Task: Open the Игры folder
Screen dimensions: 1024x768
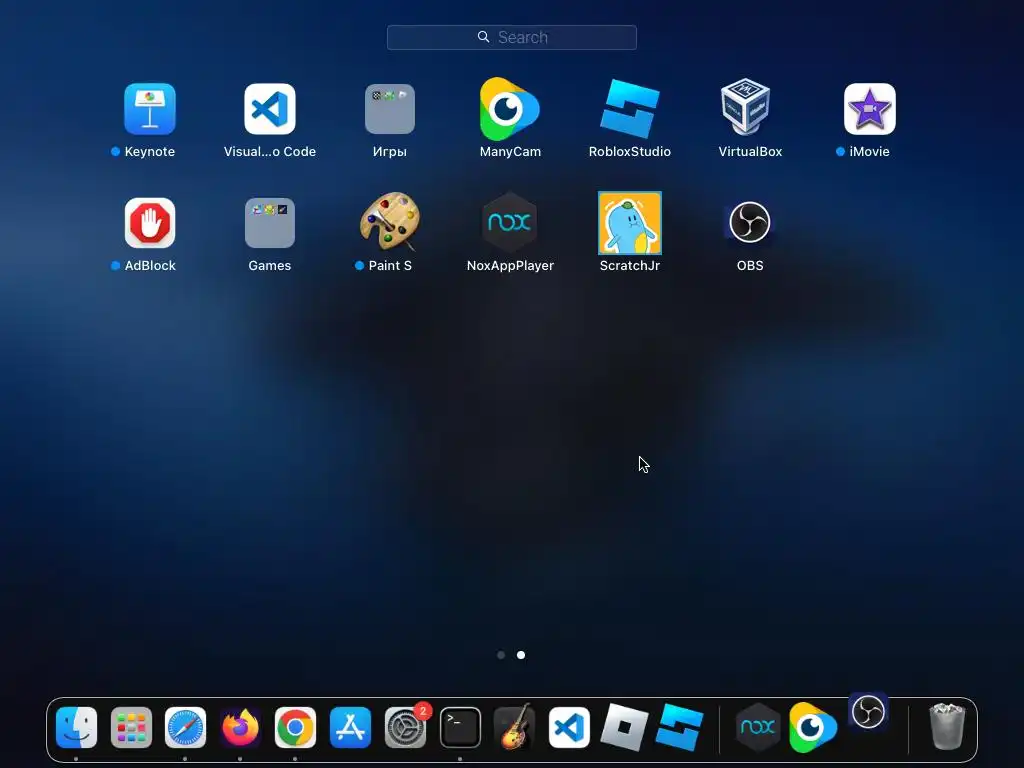Action: 390,109
